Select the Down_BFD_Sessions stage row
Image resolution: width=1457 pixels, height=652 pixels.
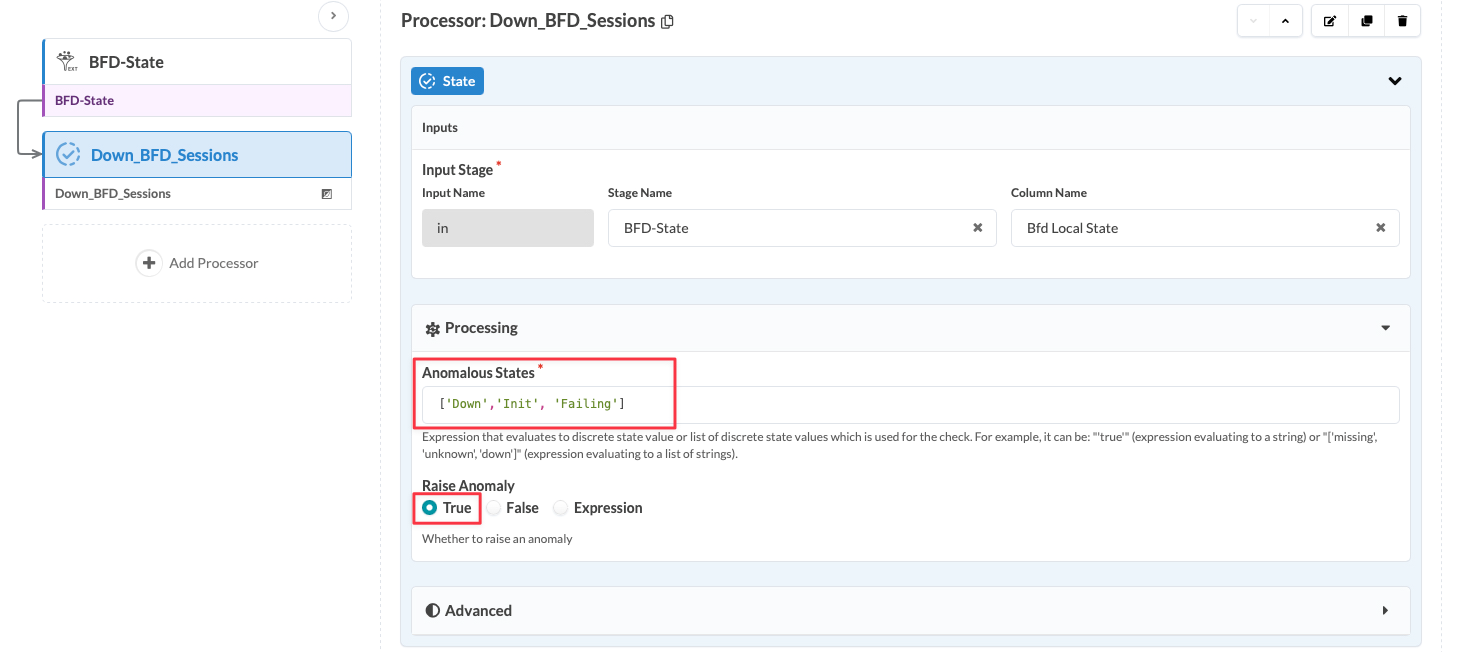[x=197, y=194]
